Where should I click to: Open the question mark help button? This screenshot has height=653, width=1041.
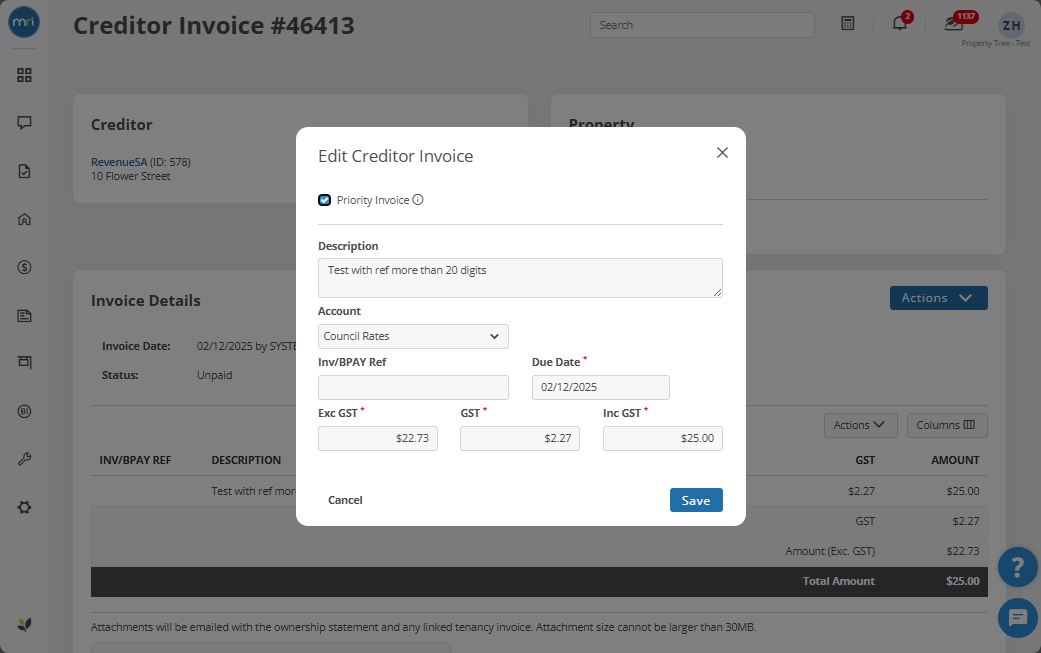tap(1018, 567)
